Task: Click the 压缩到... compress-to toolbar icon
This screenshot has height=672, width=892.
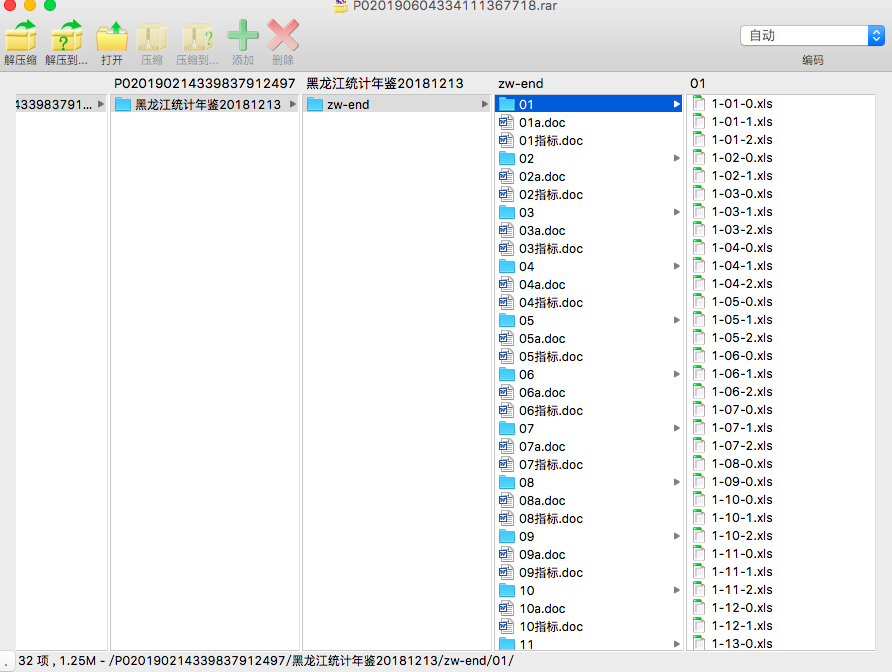Action: coord(197,37)
